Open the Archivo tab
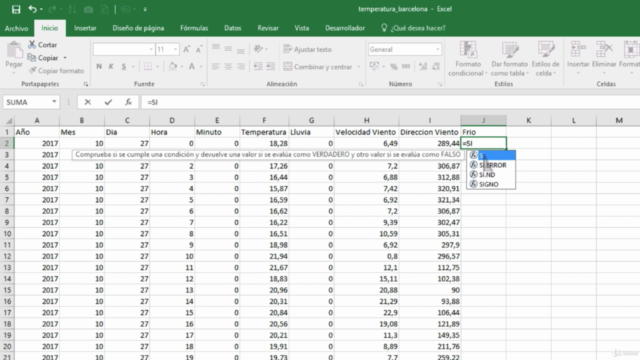640x360 pixels. (16, 28)
